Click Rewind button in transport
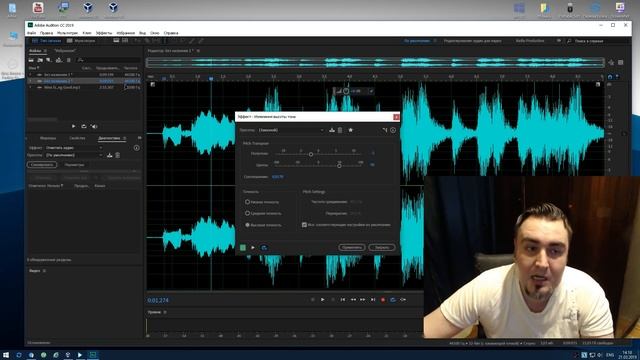 [x=353, y=300]
